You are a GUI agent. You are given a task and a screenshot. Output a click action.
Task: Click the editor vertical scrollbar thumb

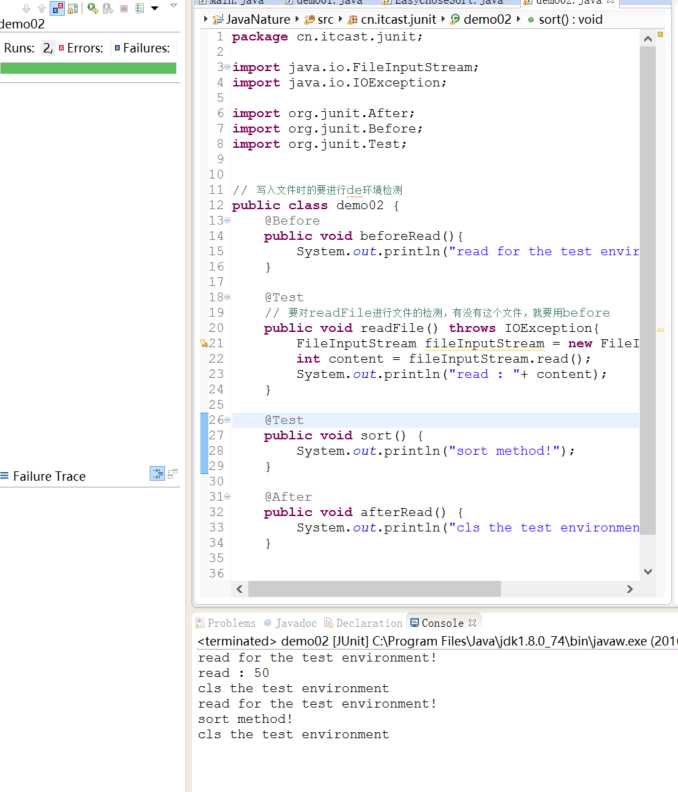(x=648, y=290)
